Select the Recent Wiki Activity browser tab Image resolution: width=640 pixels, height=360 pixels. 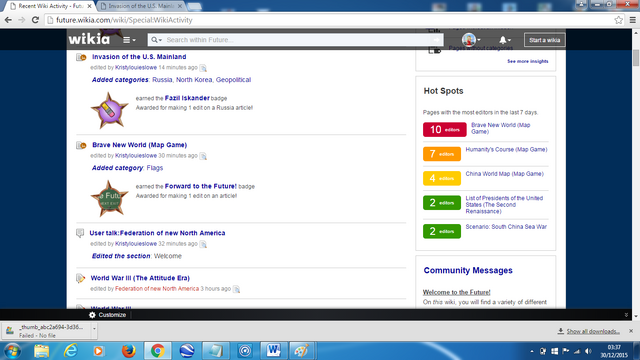pyautogui.click(x=51, y=6)
